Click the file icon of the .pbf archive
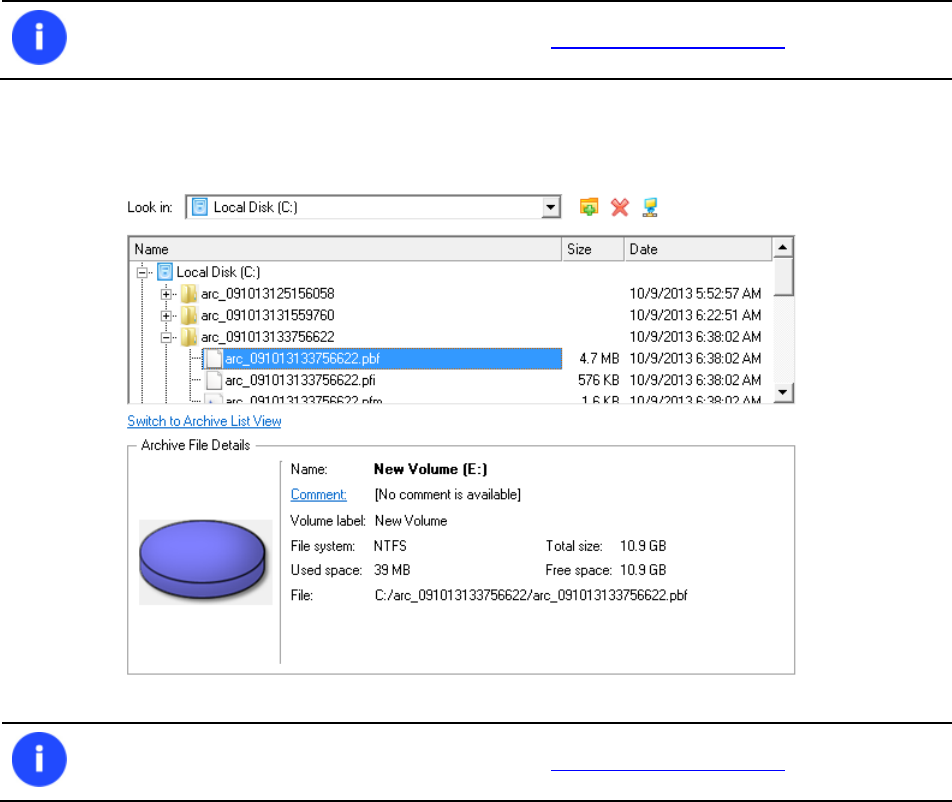The height and width of the screenshot is (802, 952). [x=214, y=359]
